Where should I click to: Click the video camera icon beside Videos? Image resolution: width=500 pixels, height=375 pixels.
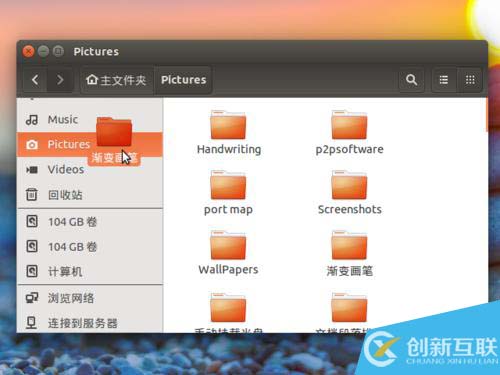click(x=32, y=170)
